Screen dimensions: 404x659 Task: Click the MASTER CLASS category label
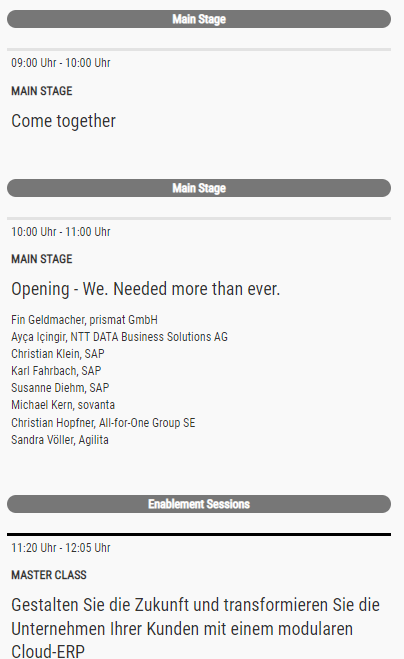click(x=49, y=575)
